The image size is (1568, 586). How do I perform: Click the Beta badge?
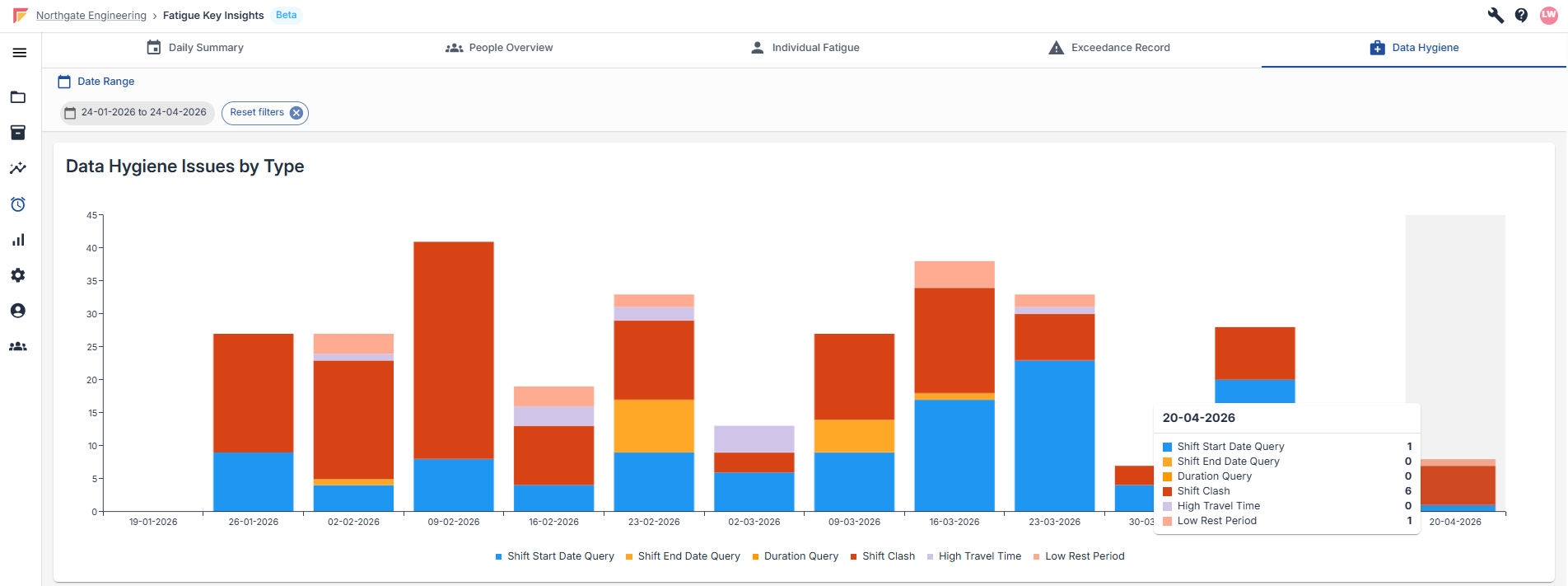286,15
